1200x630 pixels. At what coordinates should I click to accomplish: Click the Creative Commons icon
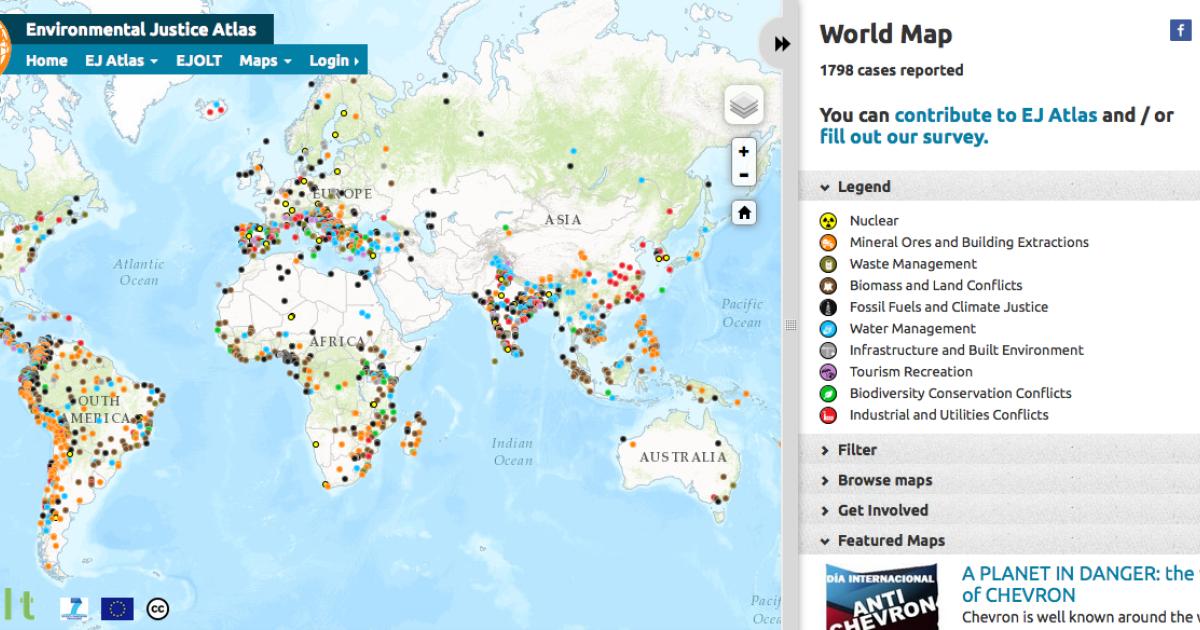click(x=157, y=608)
